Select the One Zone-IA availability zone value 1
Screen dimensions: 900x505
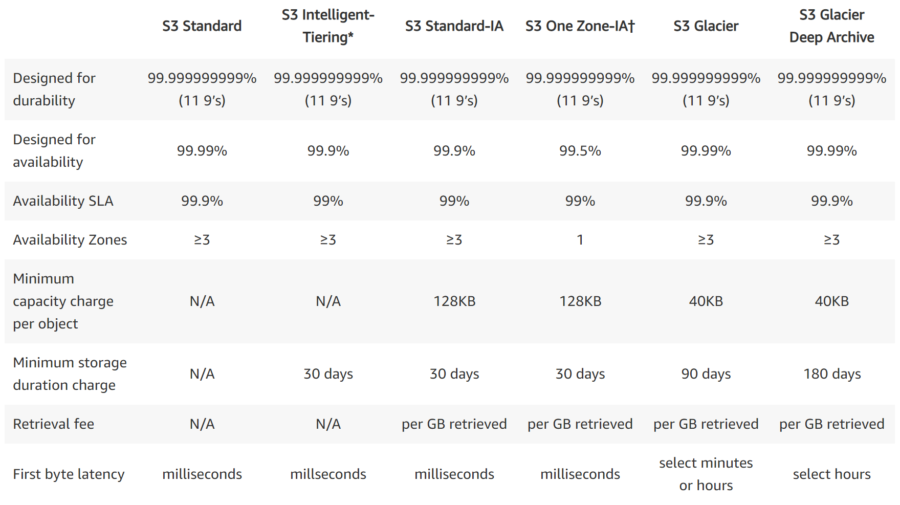tap(580, 240)
